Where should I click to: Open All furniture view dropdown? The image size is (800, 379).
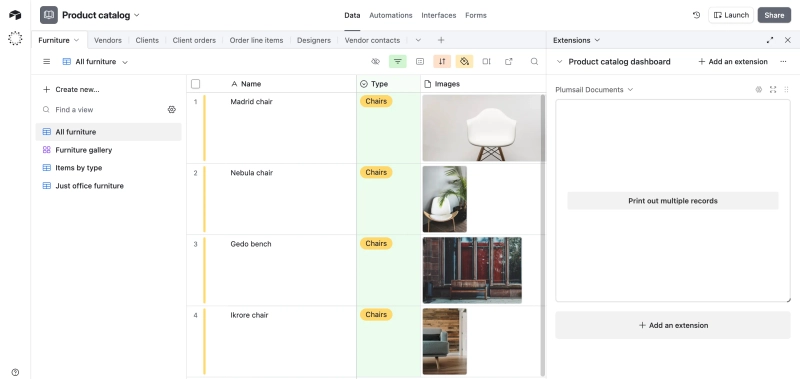(125, 62)
